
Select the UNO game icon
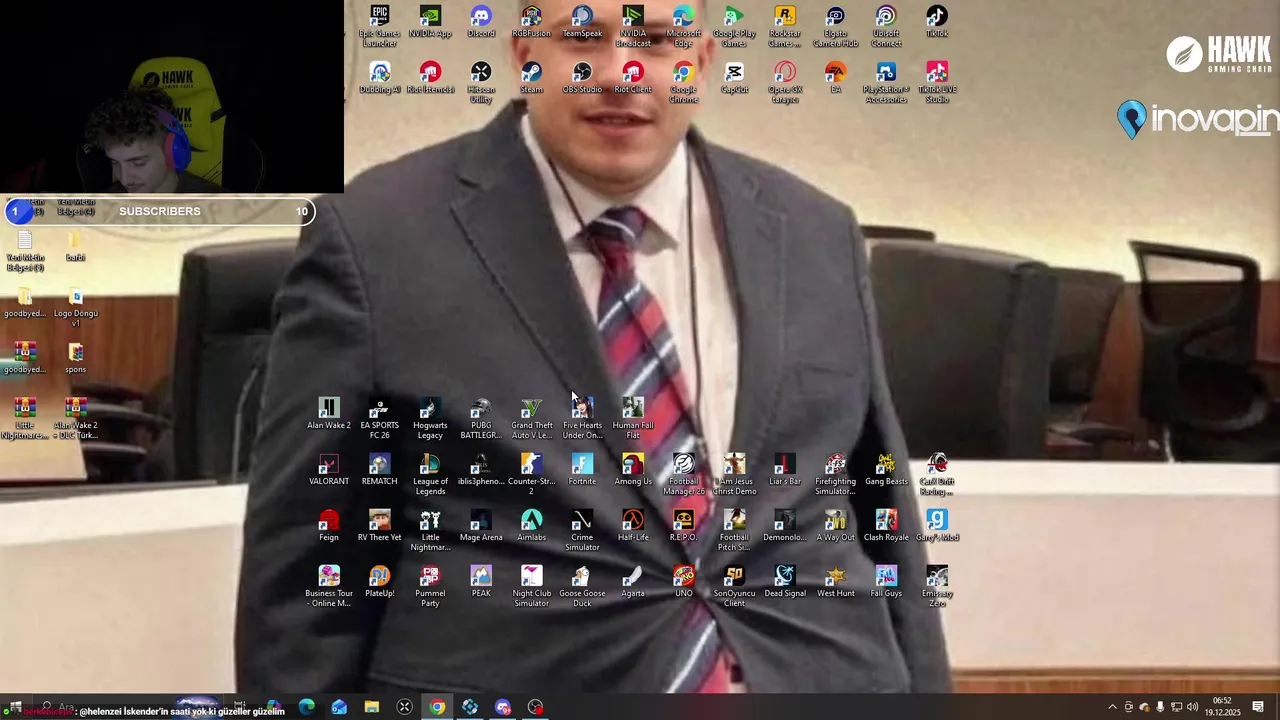point(684,582)
